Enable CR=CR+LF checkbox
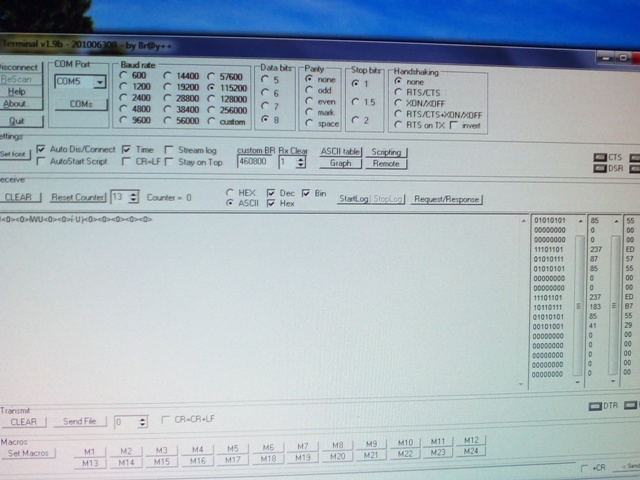640x480 pixels. tap(165, 419)
